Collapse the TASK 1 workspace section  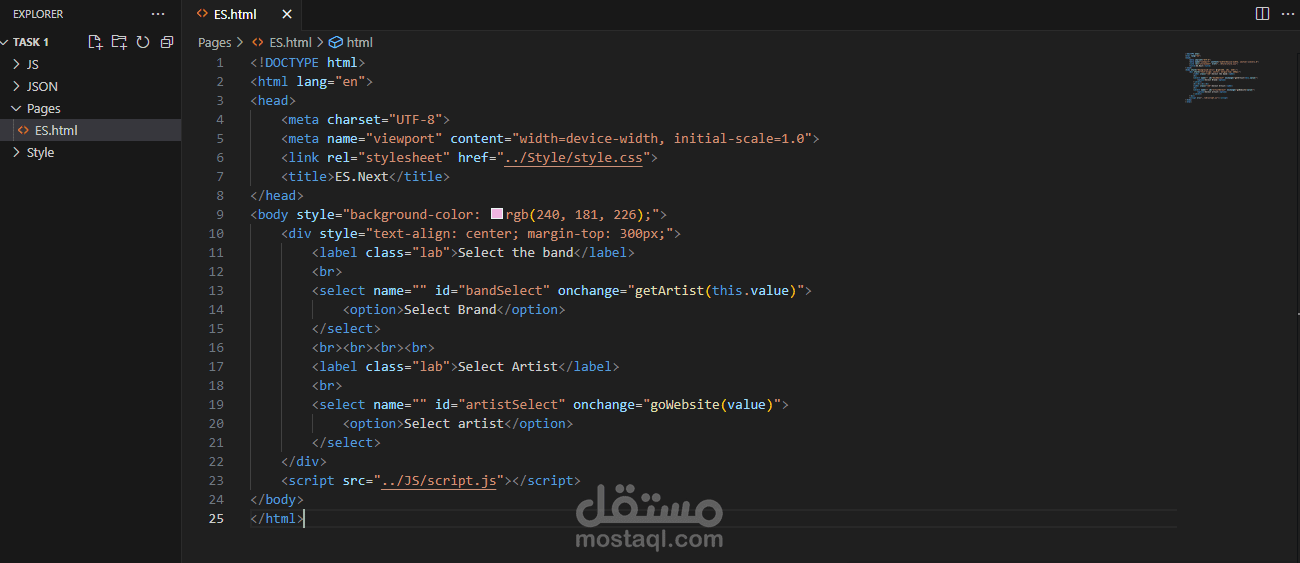tap(31, 42)
